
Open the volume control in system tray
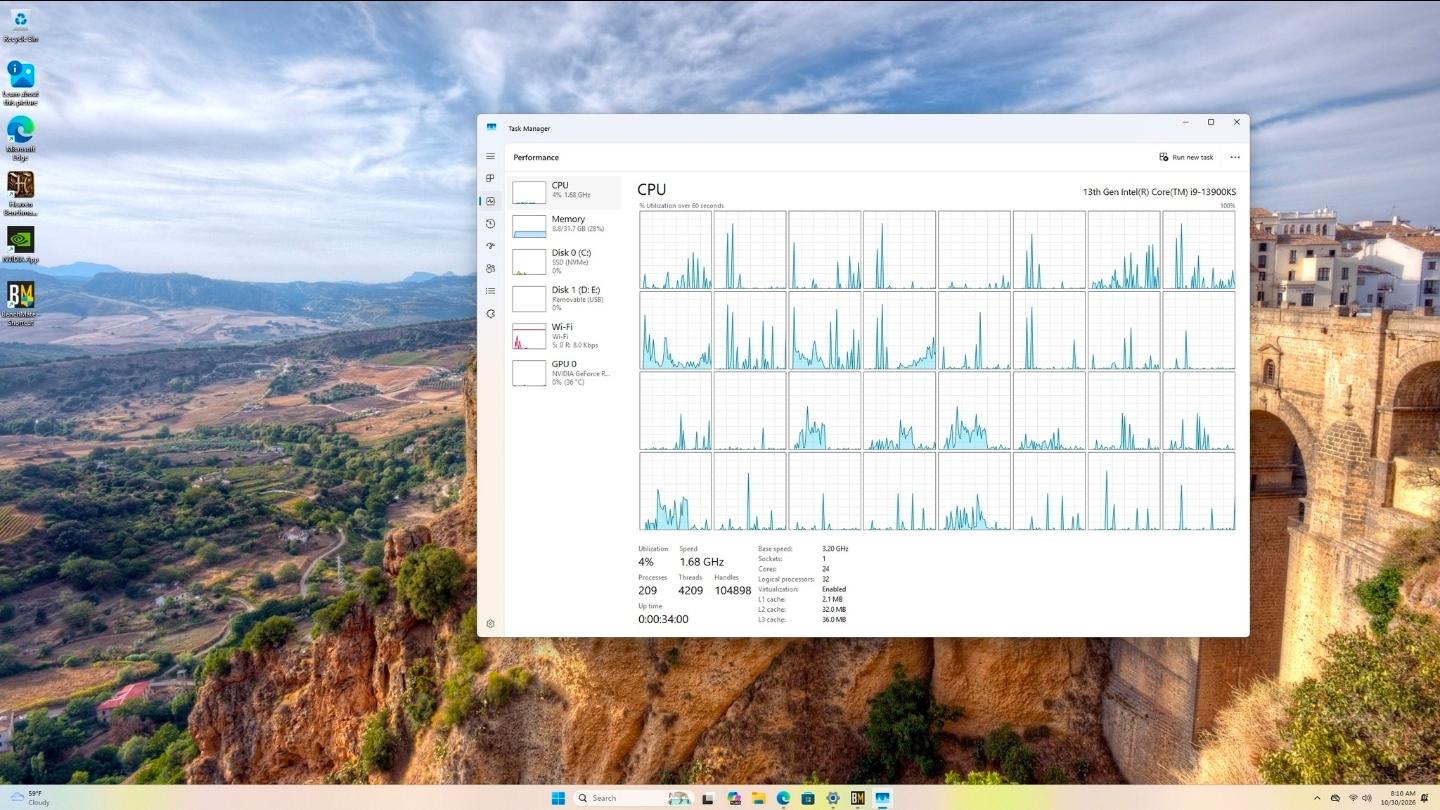[x=1368, y=798]
